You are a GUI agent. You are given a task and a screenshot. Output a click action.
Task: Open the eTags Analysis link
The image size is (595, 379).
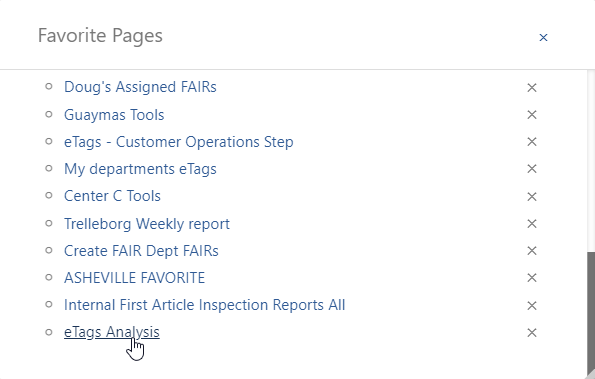point(112,332)
